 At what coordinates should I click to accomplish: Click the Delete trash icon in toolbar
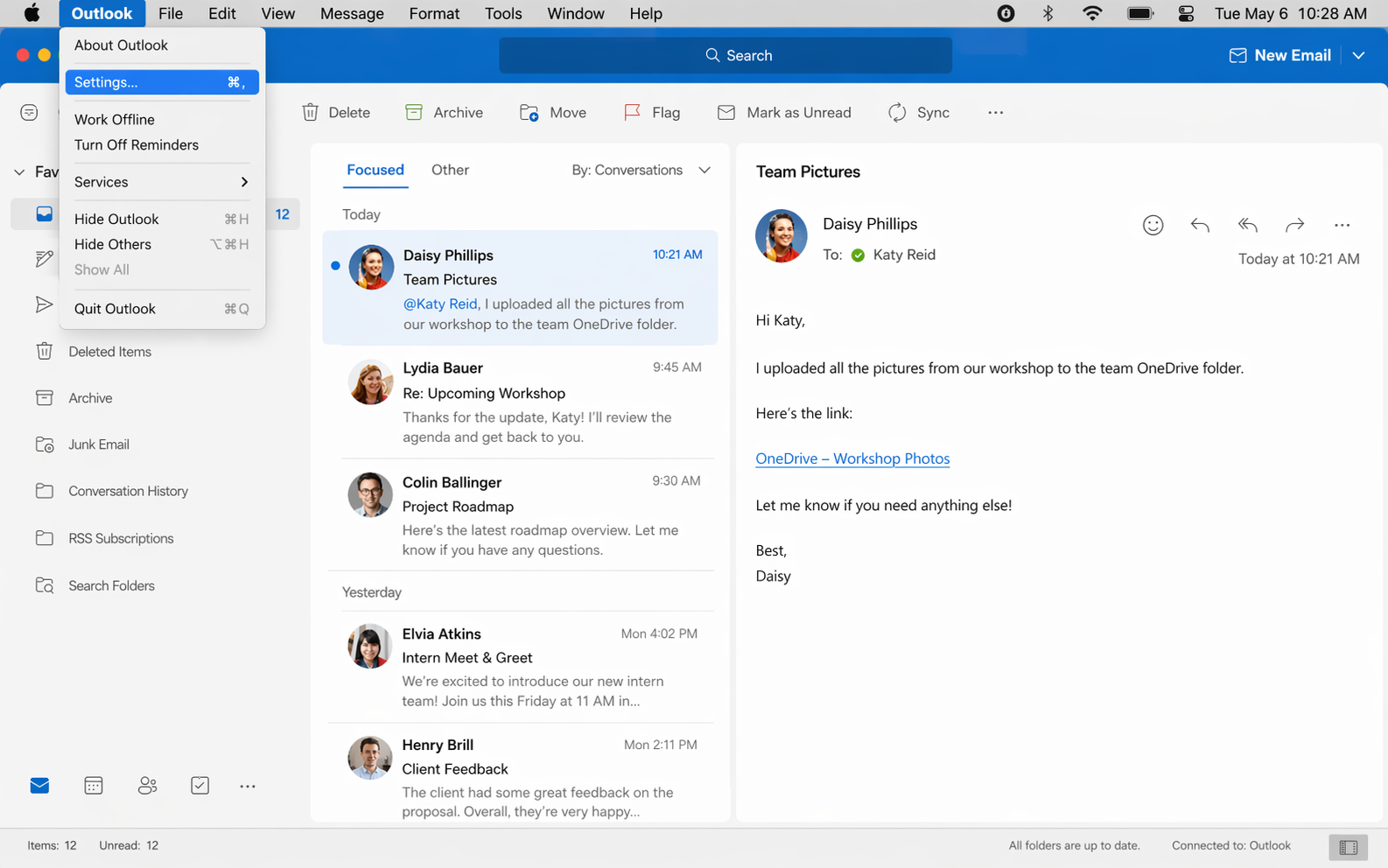[311, 112]
